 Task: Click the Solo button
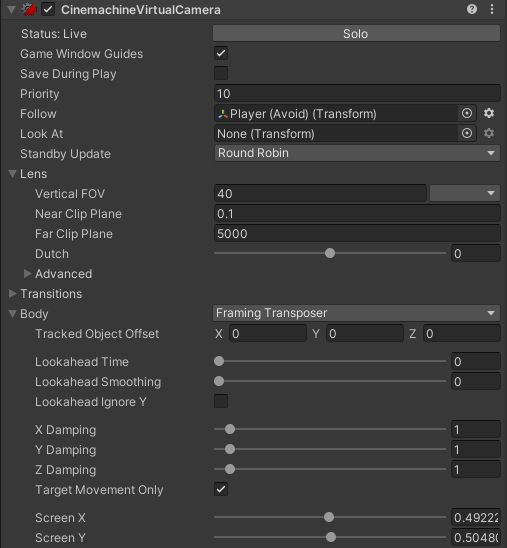click(x=356, y=34)
